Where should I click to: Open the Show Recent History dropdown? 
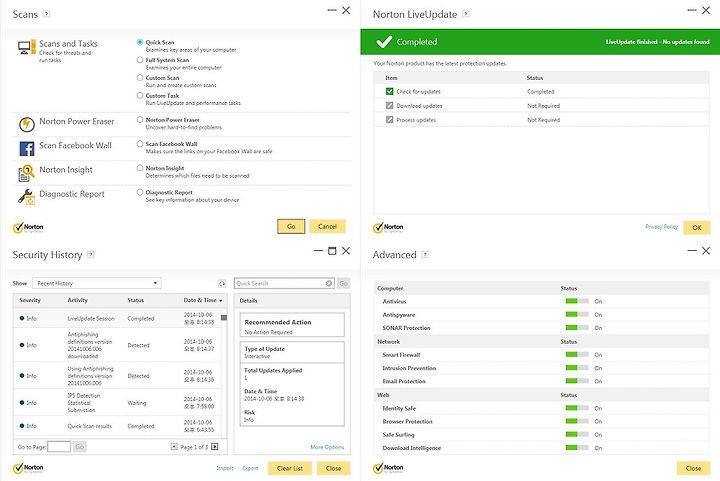point(97,283)
